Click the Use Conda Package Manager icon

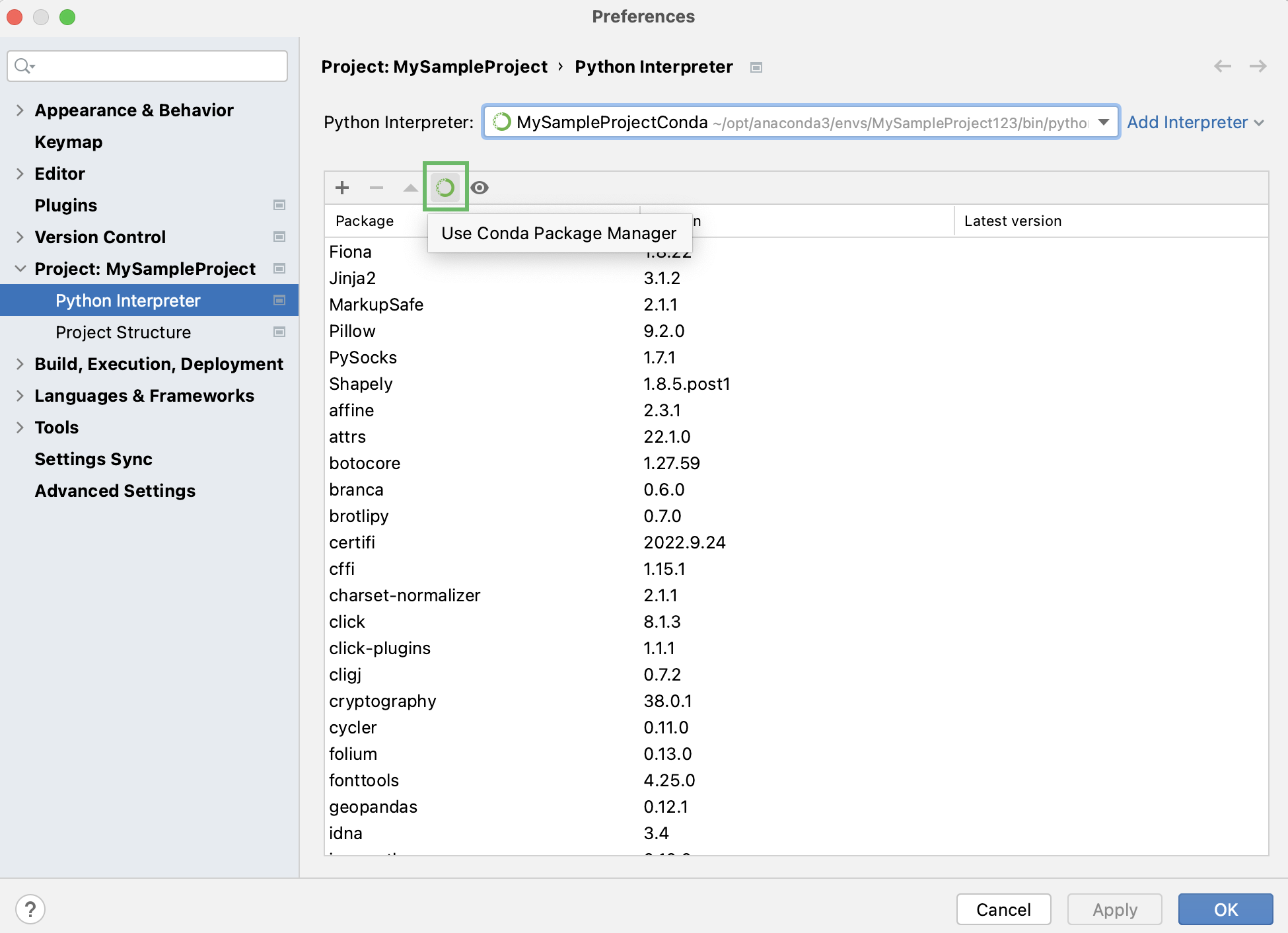click(x=445, y=187)
